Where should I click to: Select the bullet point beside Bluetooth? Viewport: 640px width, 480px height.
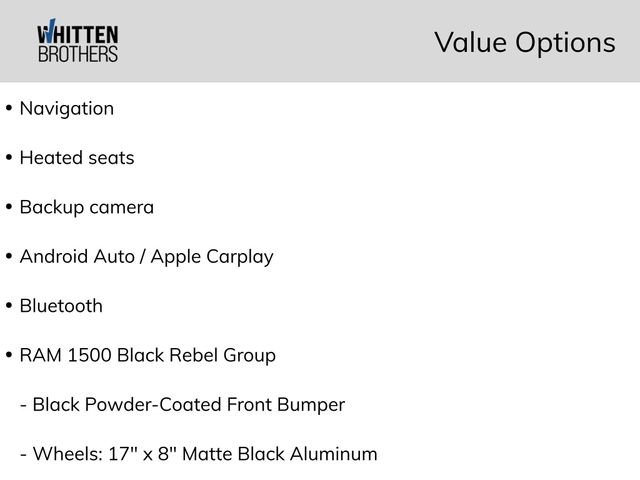click(9, 306)
